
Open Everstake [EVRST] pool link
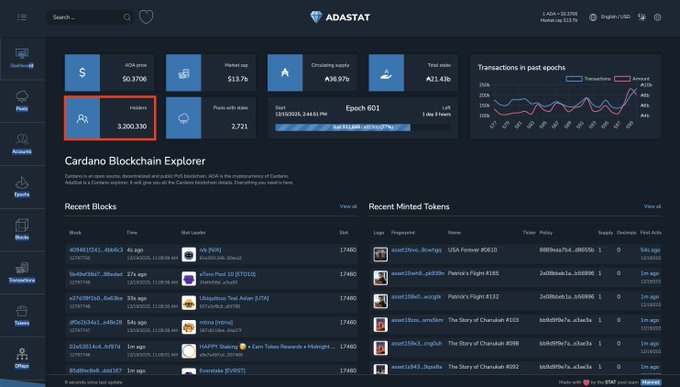pyautogui.click(x=222, y=371)
